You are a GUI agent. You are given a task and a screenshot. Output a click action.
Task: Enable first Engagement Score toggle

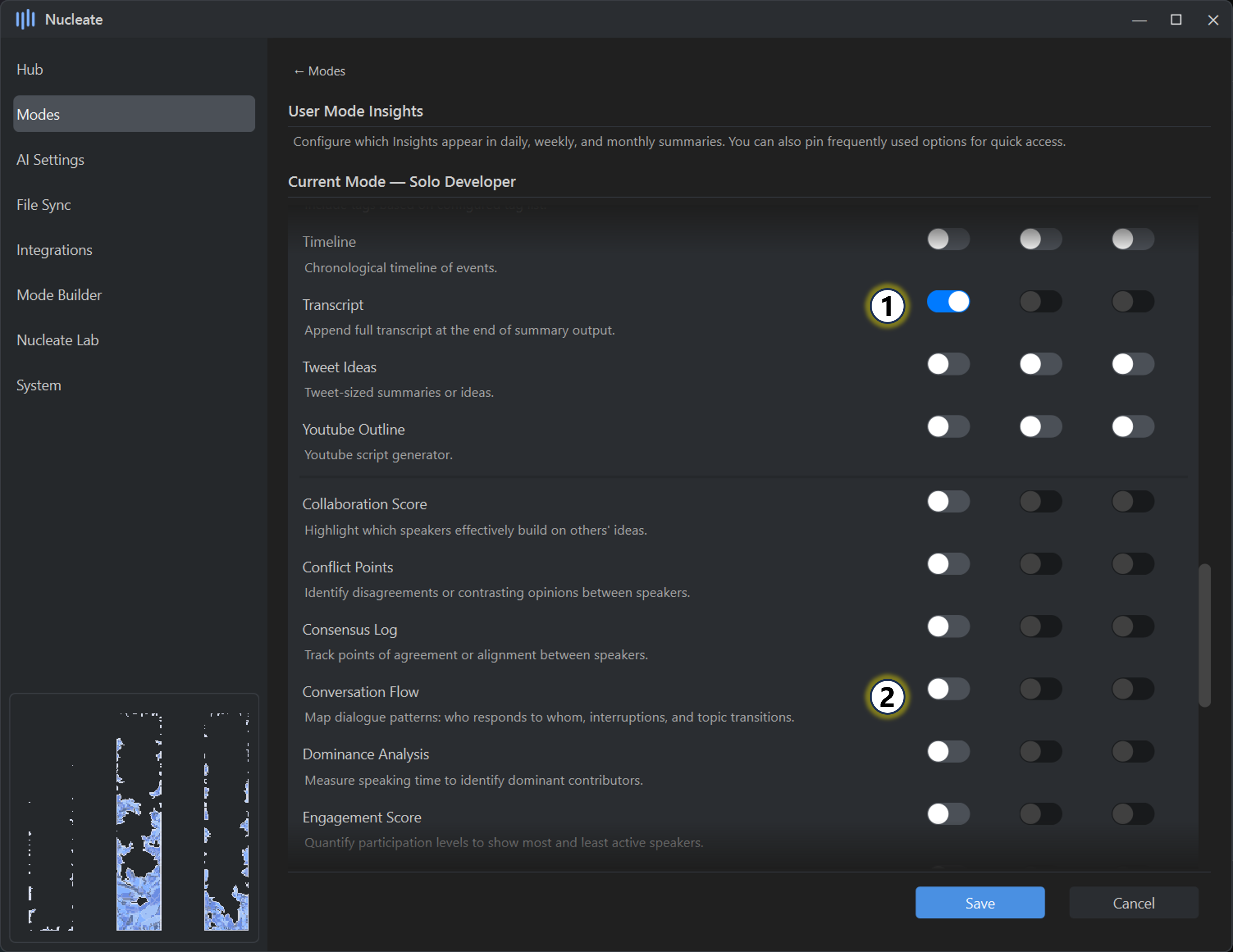[x=948, y=814]
